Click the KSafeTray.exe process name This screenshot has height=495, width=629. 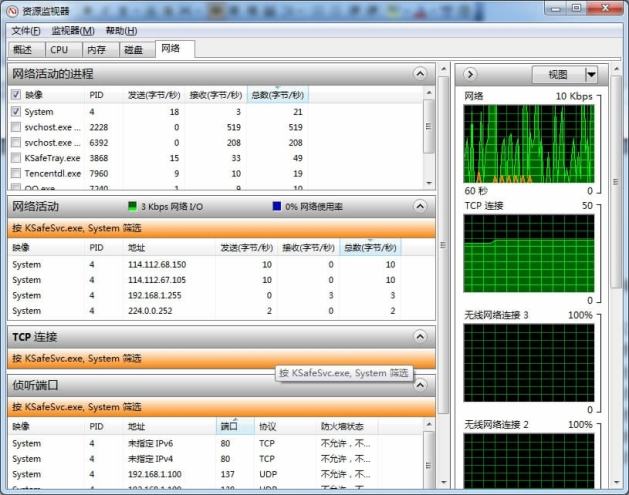tap(52, 158)
